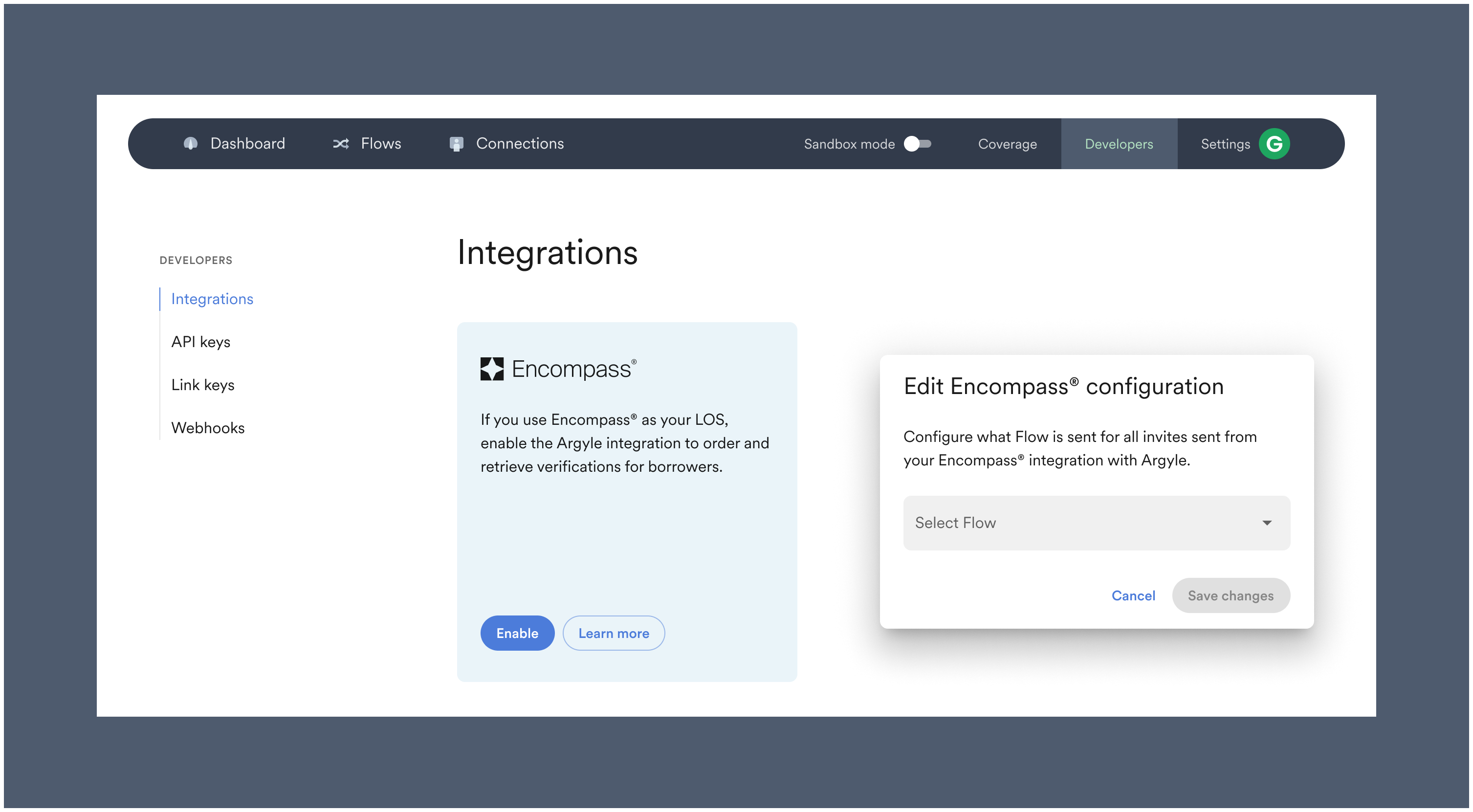The height and width of the screenshot is (812, 1473).
Task: Switch to the Coverage tab
Action: (1008, 144)
